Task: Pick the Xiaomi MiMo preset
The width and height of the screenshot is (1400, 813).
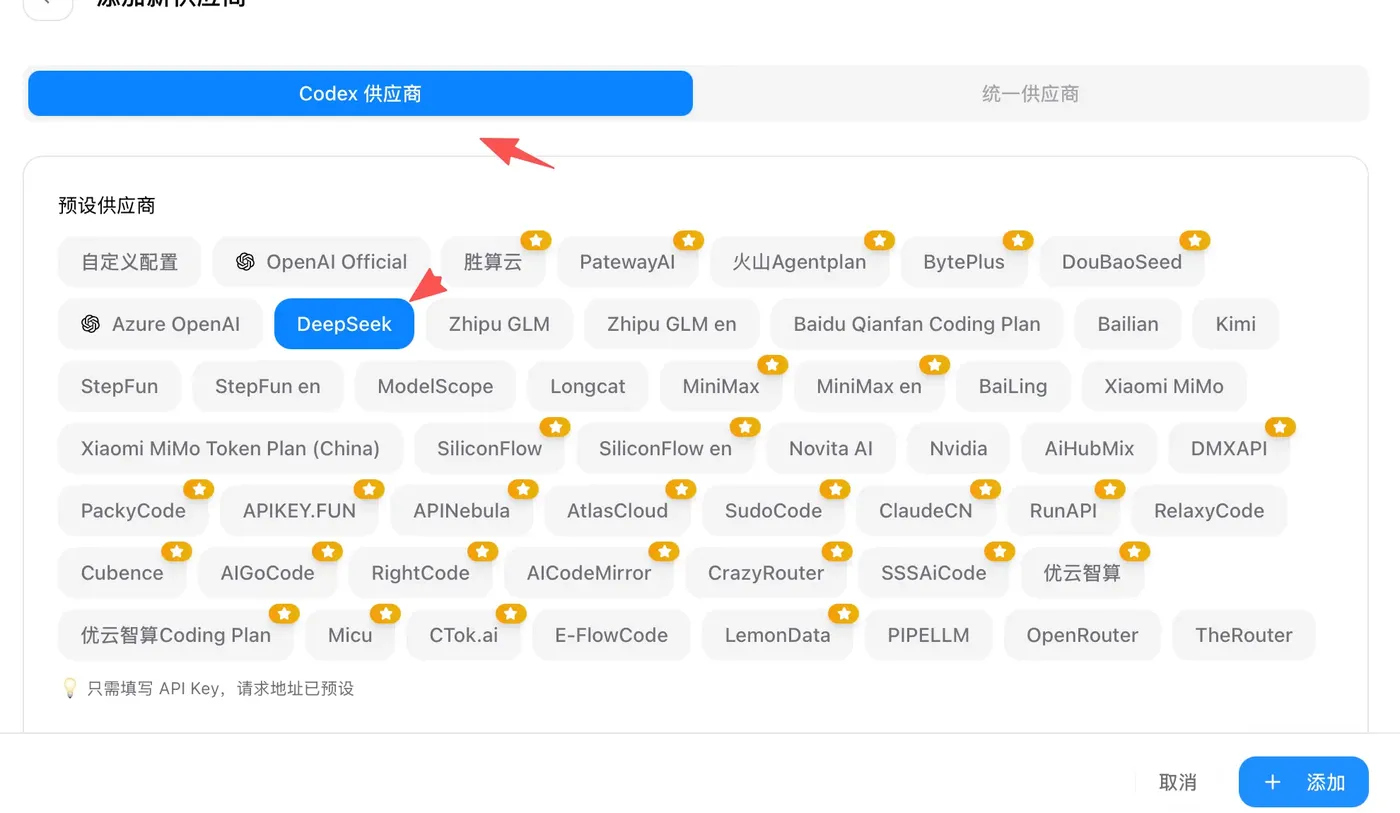Action: [1164, 386]
